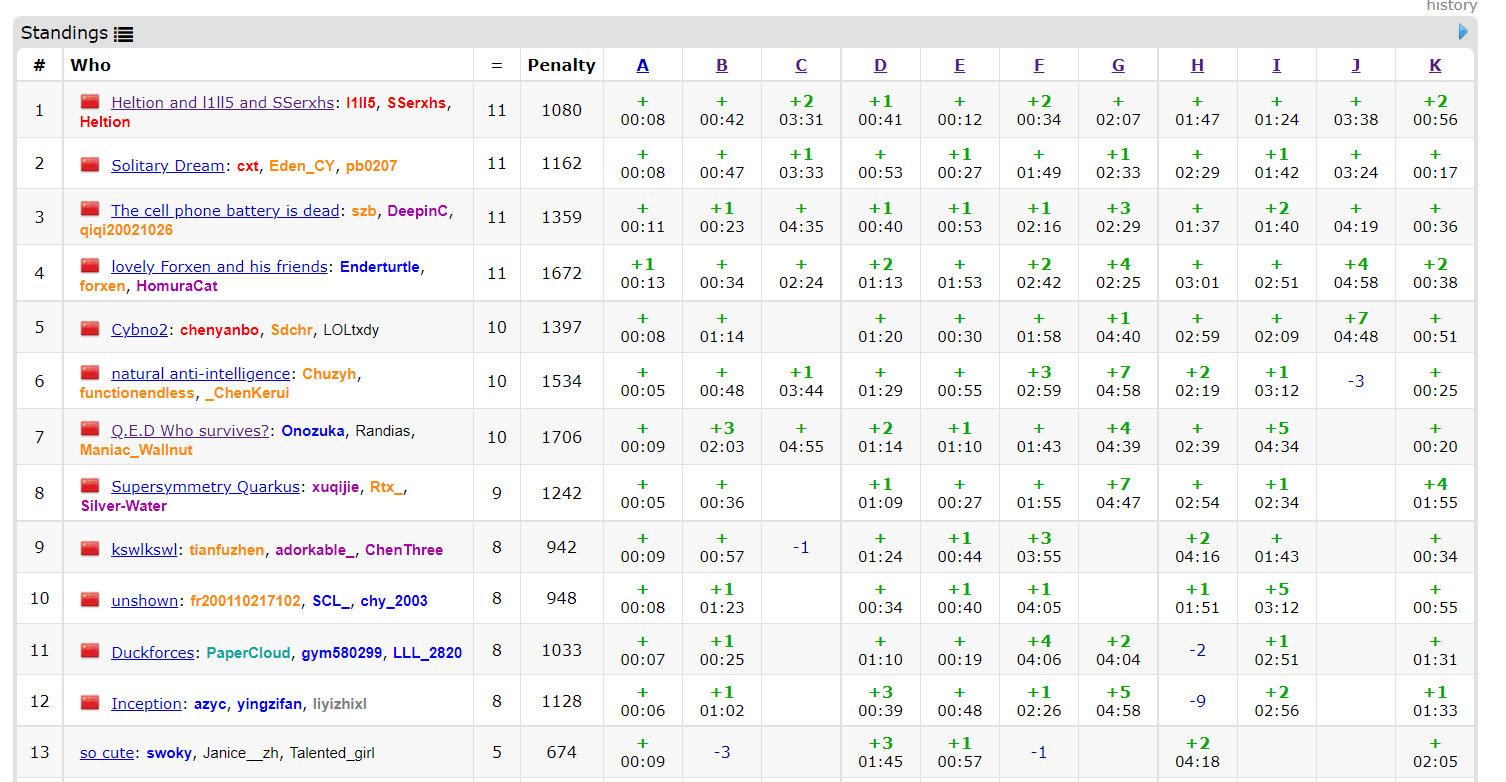Open the so cute team page
1506x782 pixels.
[x=107, y=753]
